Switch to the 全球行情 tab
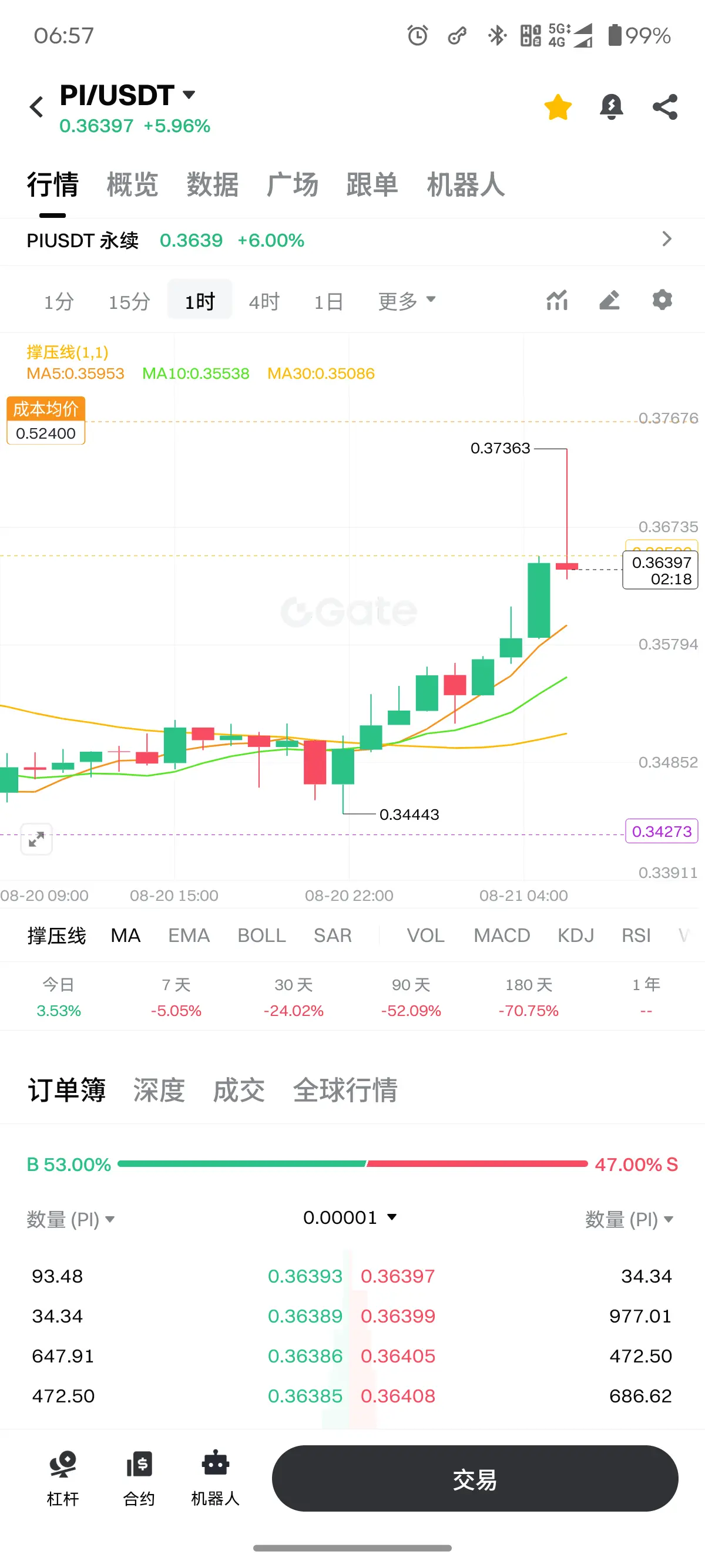Viewport: 705px width, 1568px height. (x=345, y=1090)
